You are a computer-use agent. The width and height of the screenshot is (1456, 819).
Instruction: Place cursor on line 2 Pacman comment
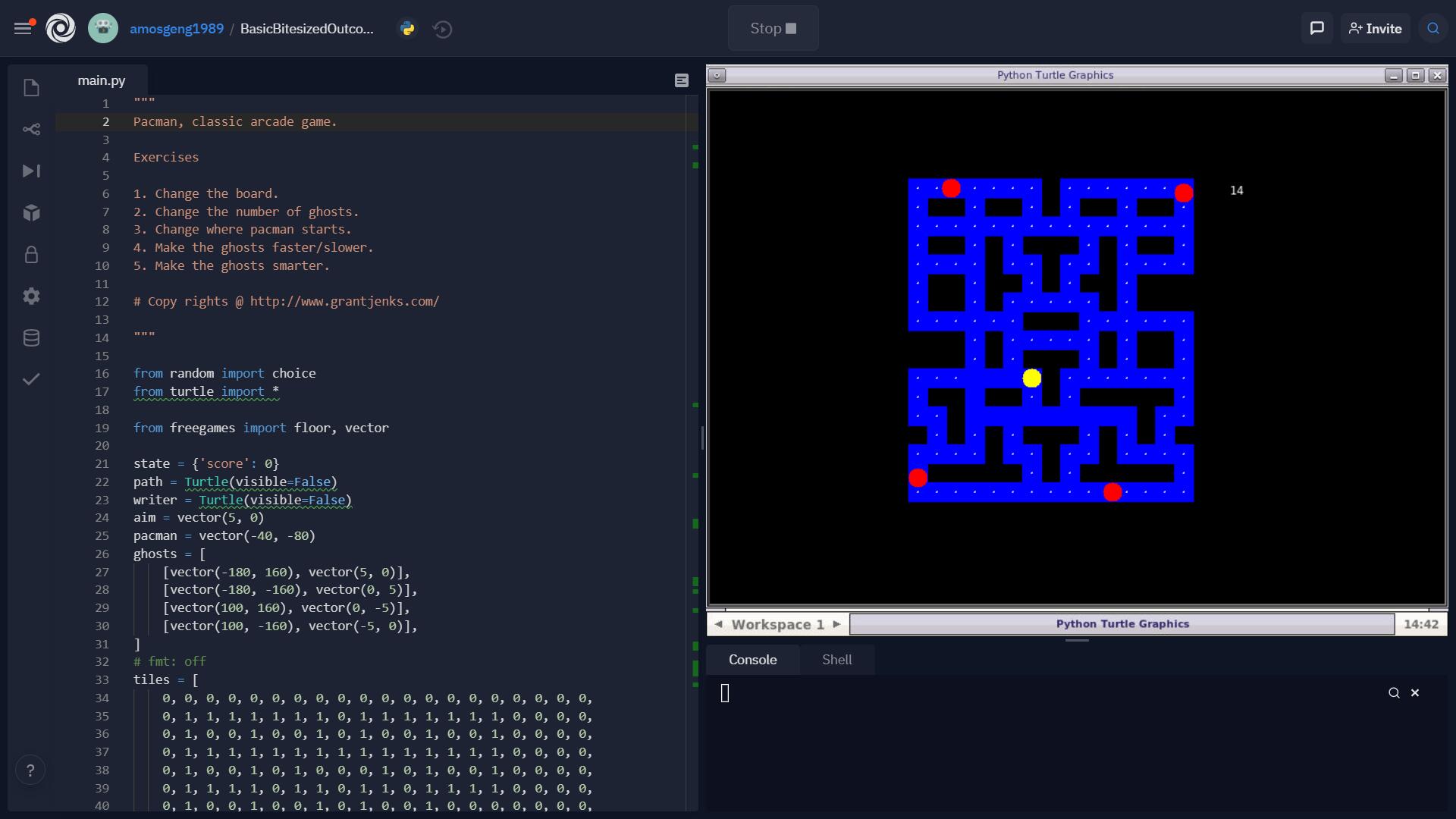[235, 121]
